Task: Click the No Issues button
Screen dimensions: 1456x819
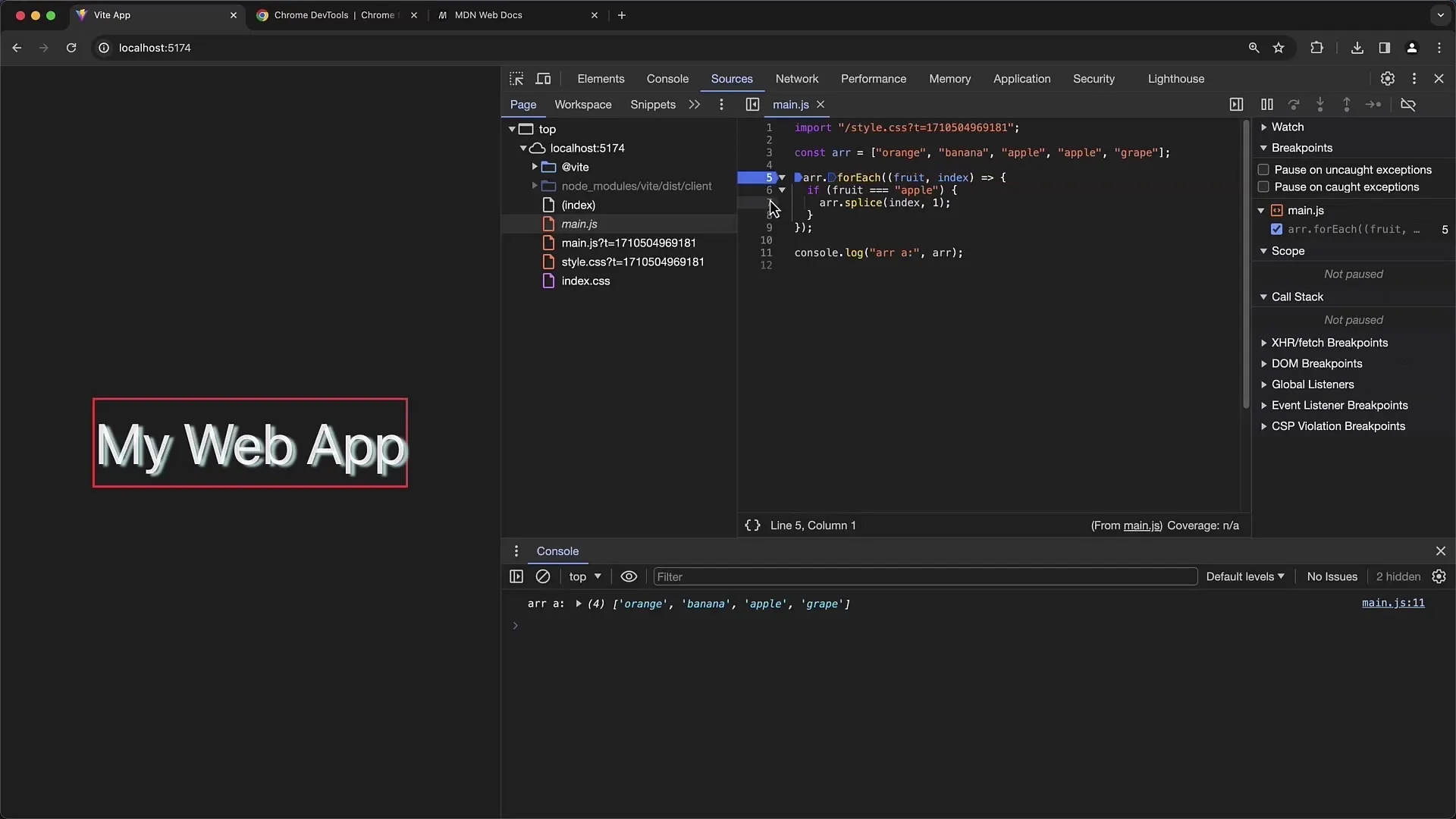Action: [1332, 577]
